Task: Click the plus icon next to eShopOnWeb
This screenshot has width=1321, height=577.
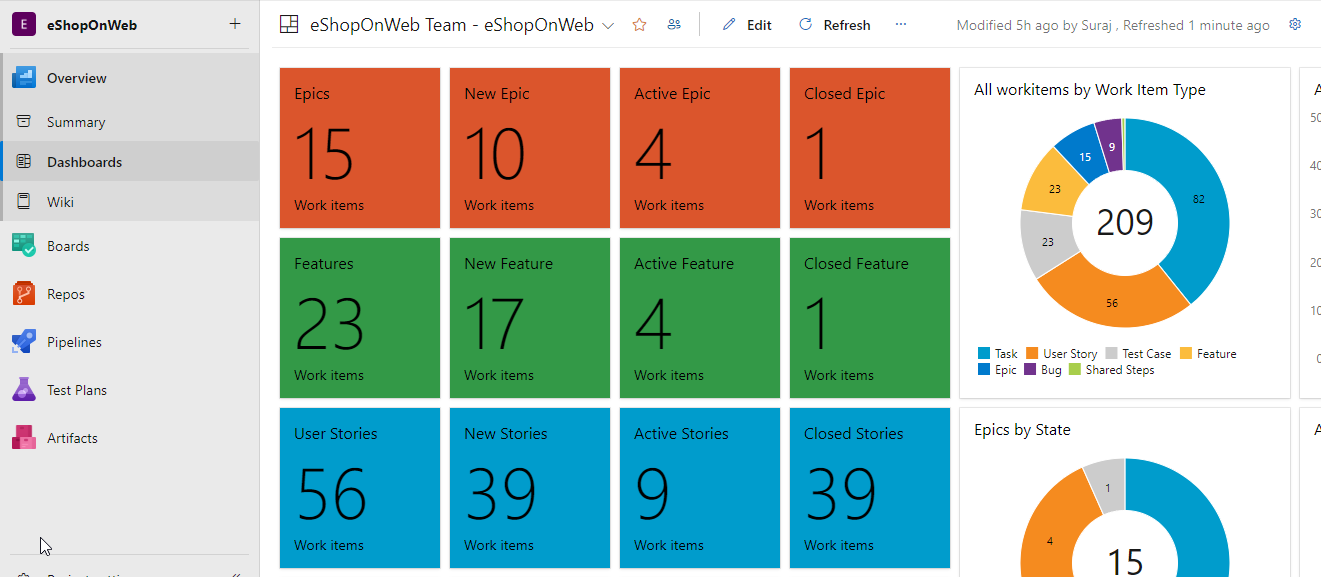Action: point(235,24)
